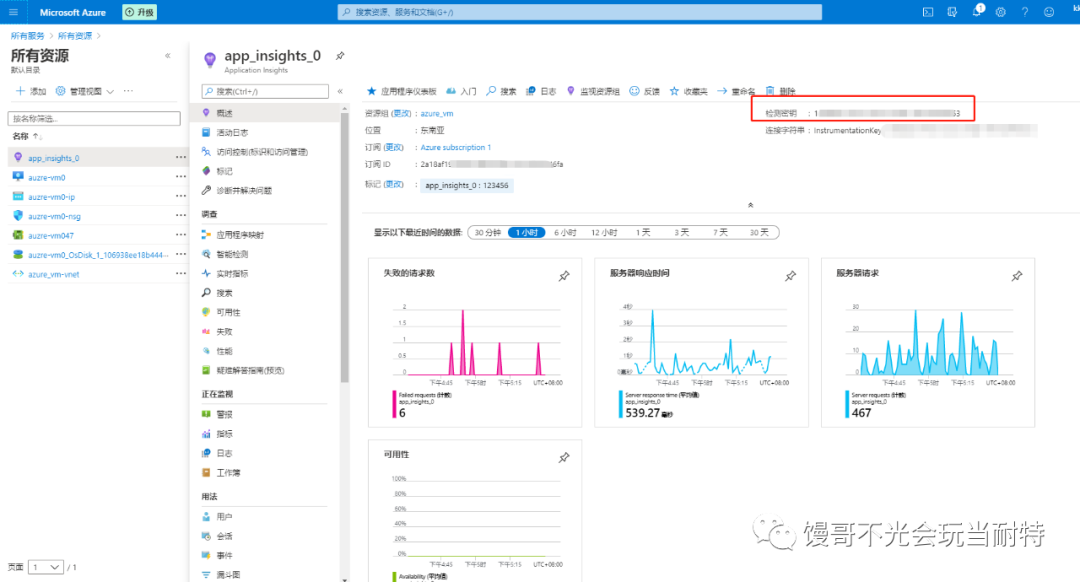Pin the 服务器响应时间 chart
This screenshot has height=582, width=1080.
pos(791,276)
